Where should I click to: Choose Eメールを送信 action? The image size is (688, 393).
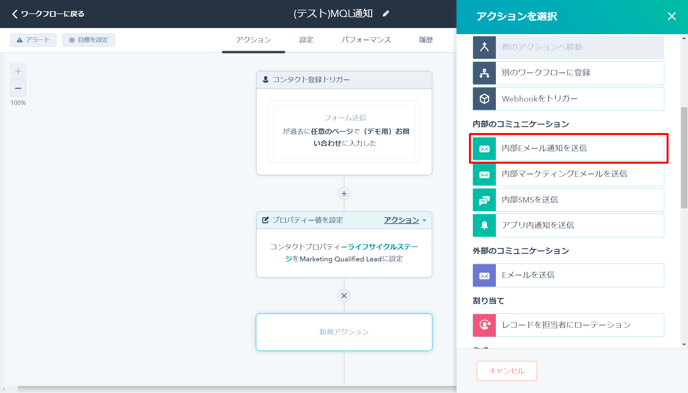point(568,275)
